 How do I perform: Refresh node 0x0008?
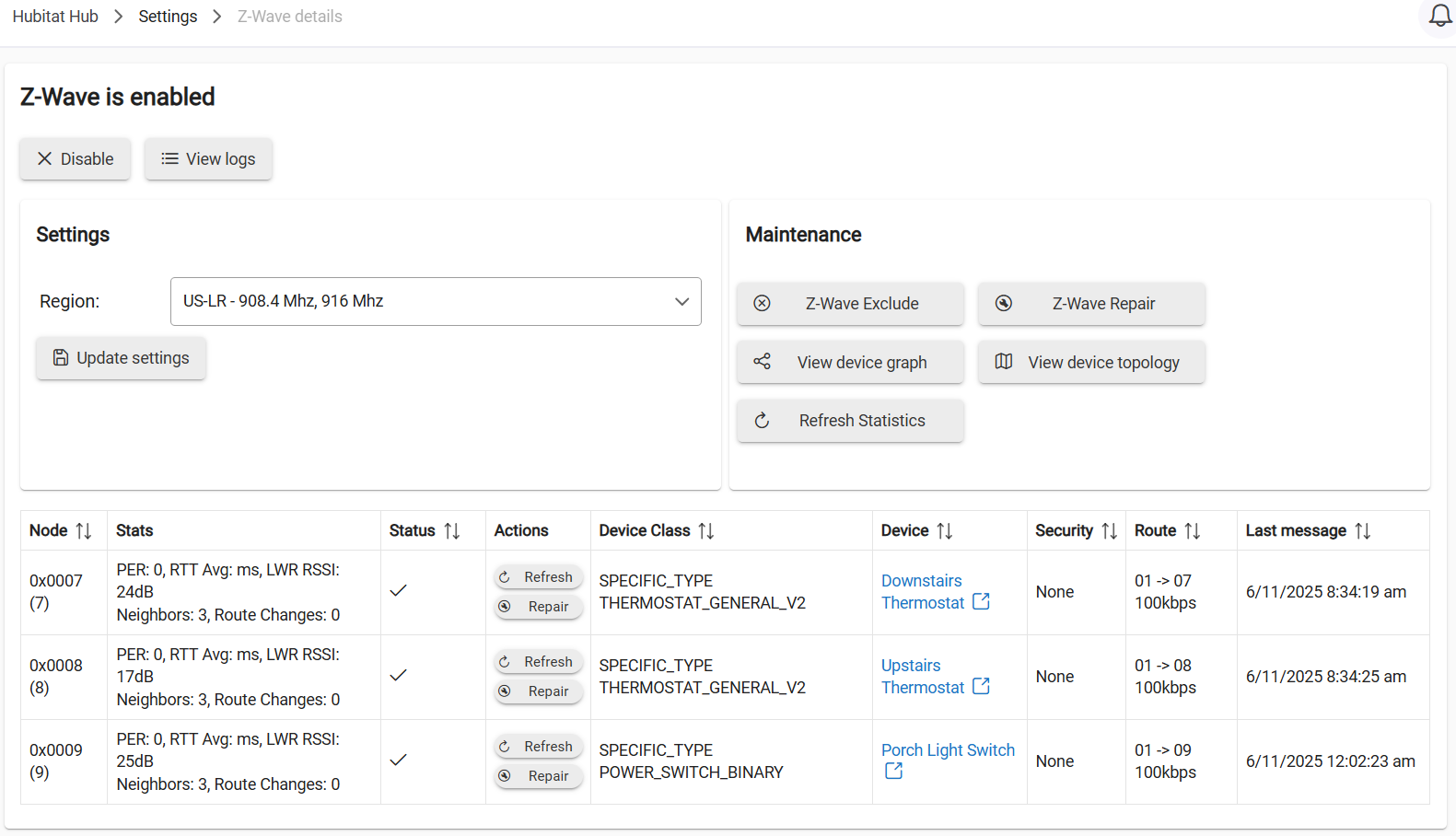point(538,662)
